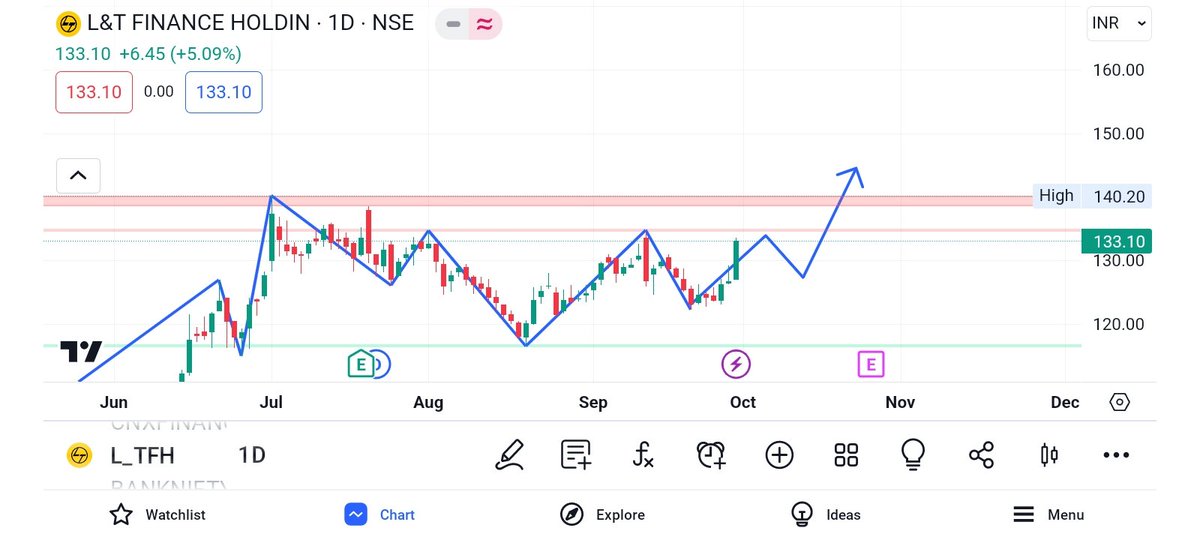The height and width of the screenshot is (540, 1200).
Task: Change the candlestick chart type
Action: click(x=1049, y=455)
